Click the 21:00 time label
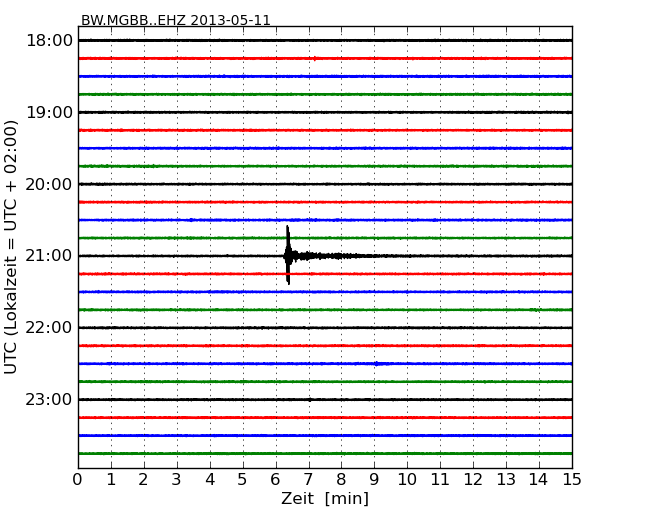The width and height of the screenshot is (650, 520). (x=49, y=256)
